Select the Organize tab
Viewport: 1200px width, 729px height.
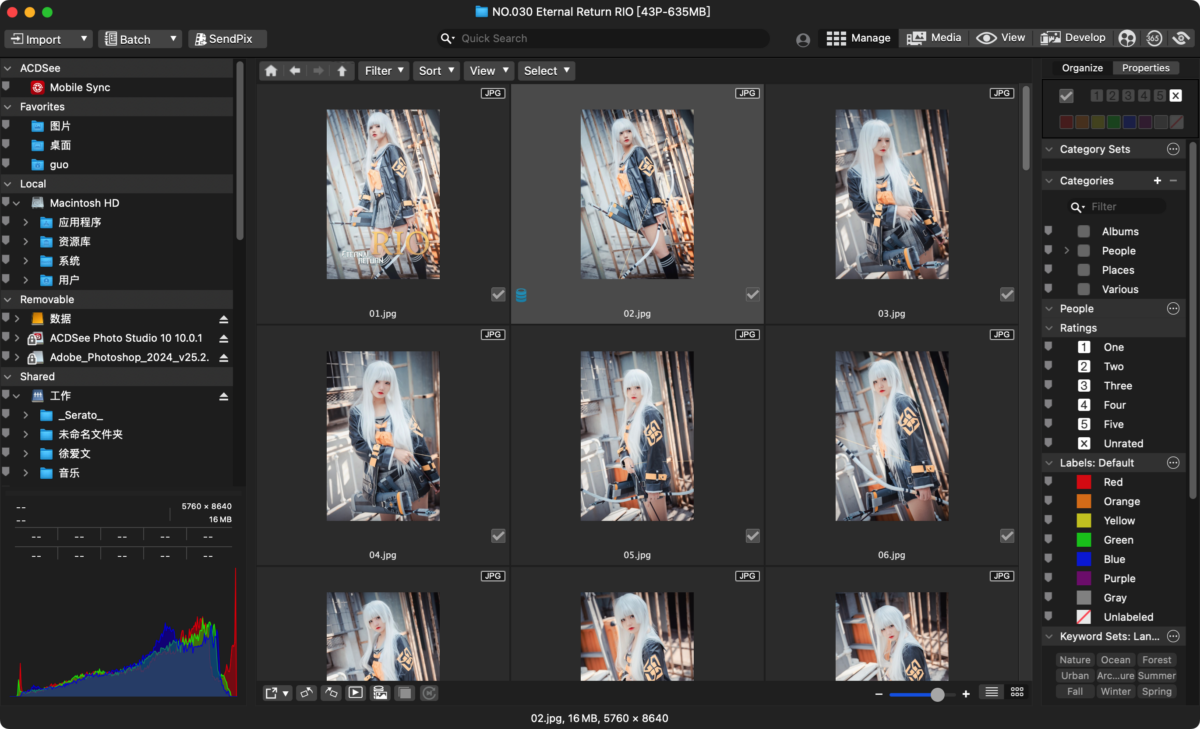click(x=1082, y=68)
